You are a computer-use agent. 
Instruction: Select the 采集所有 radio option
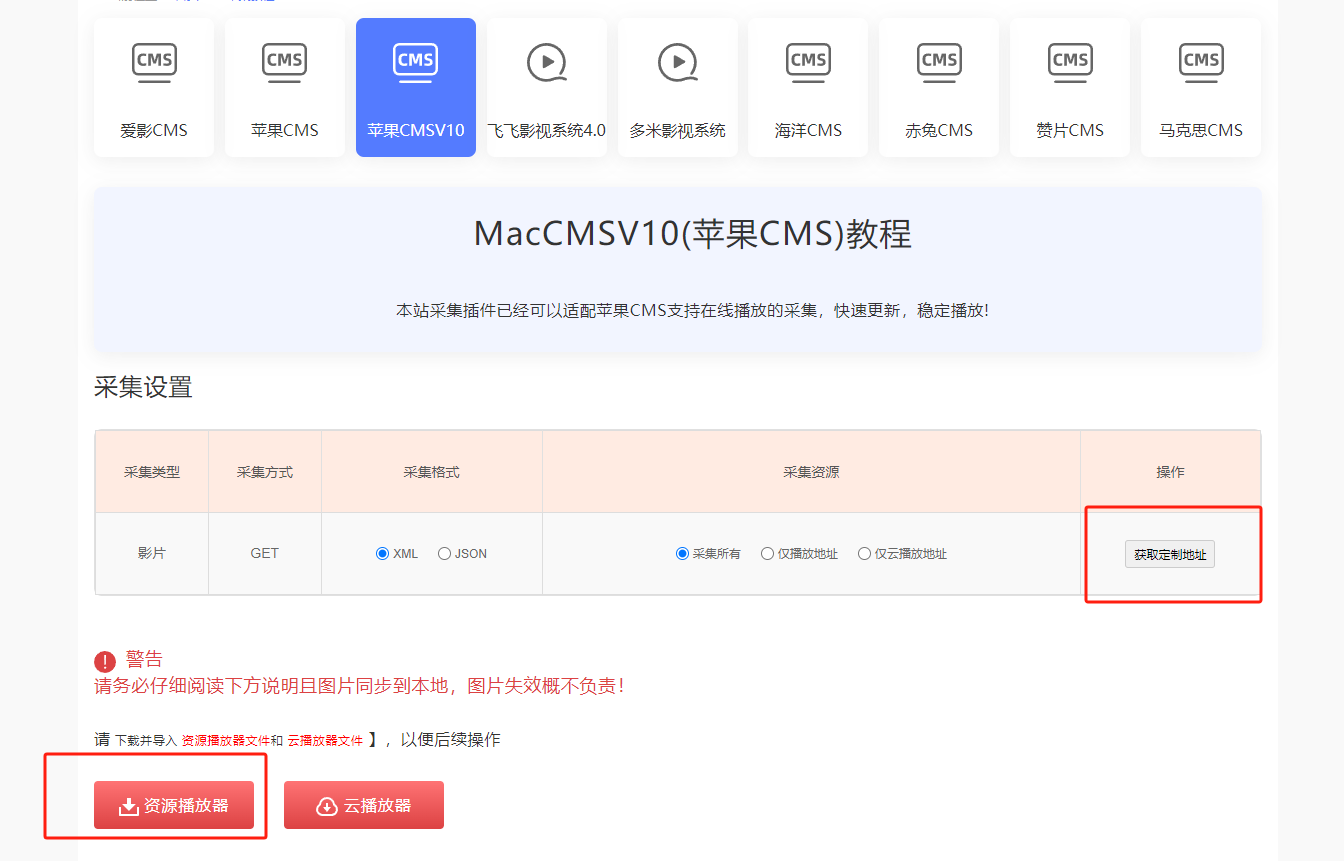tap(682, 554)
